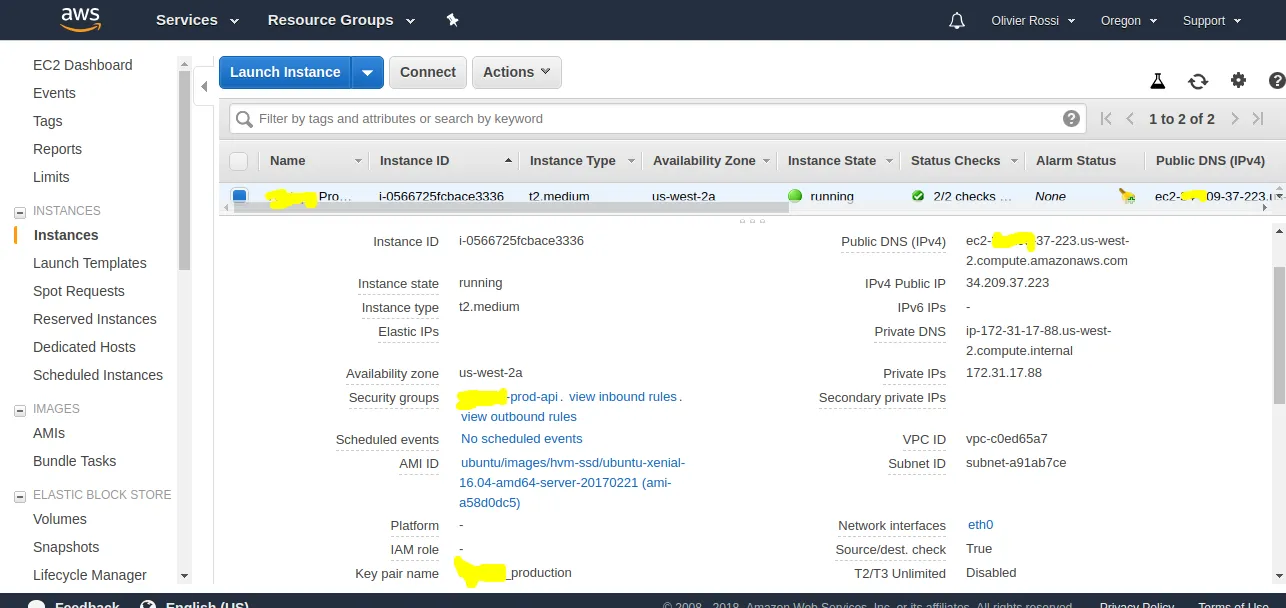Go to last page of results
The image size is (1286, 608).
tap(1257, 118)
